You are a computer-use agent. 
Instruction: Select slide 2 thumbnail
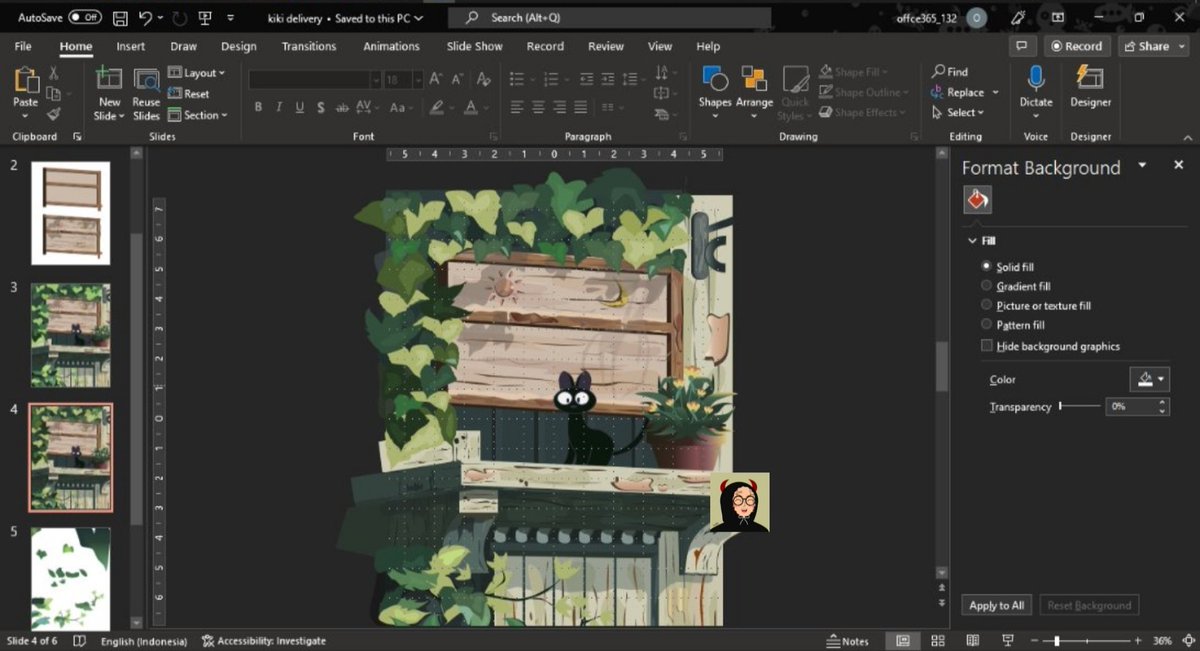click(70, 213)
